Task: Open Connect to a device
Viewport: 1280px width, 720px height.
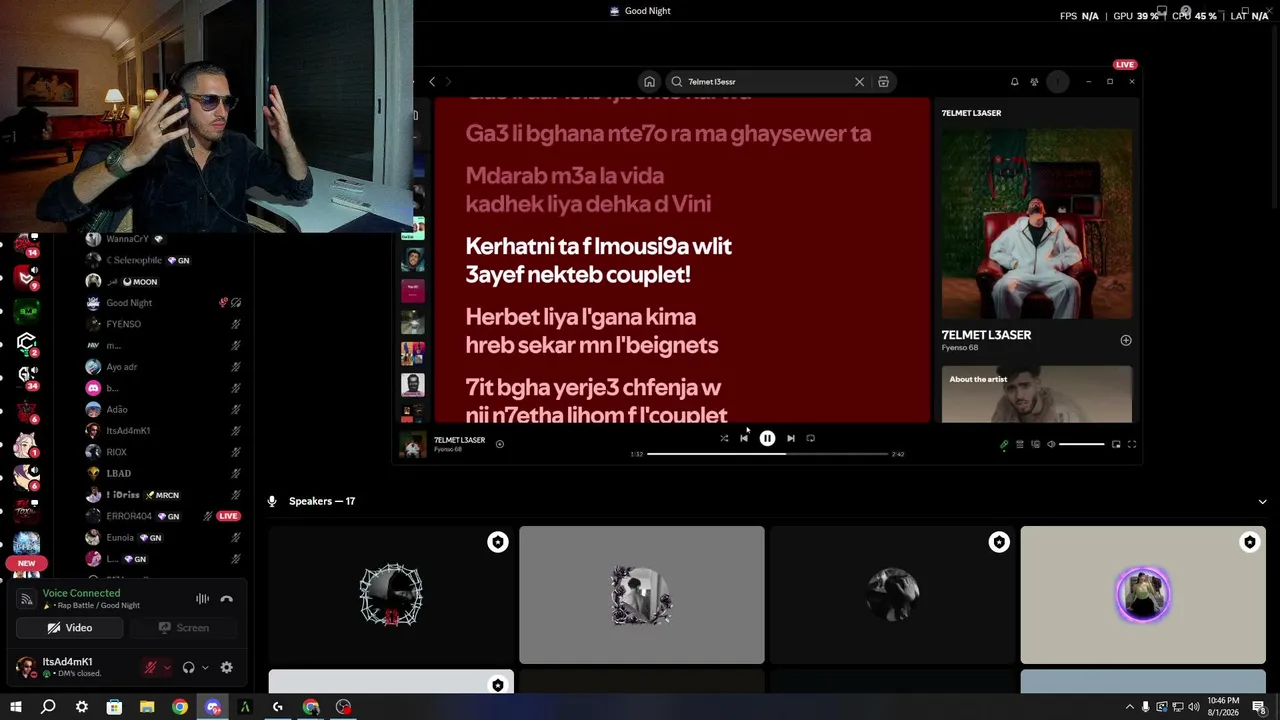Action: (x=1035, y=444)
